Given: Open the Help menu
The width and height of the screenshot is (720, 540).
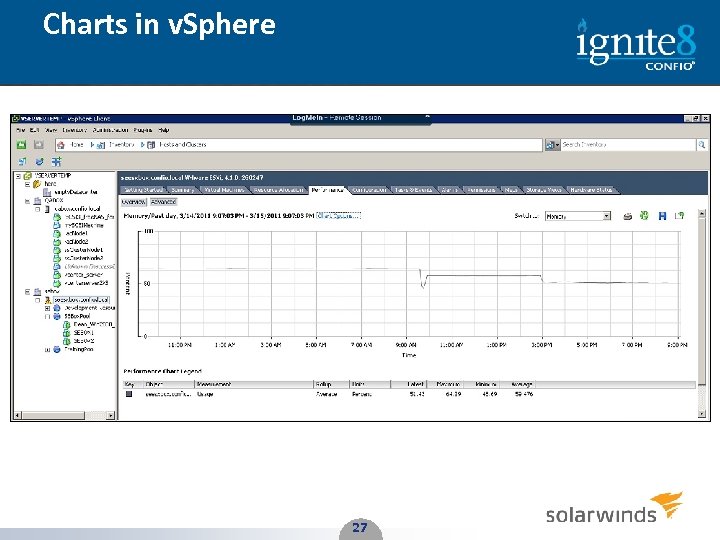Looking at the screenshot, I should coord(164,130).
